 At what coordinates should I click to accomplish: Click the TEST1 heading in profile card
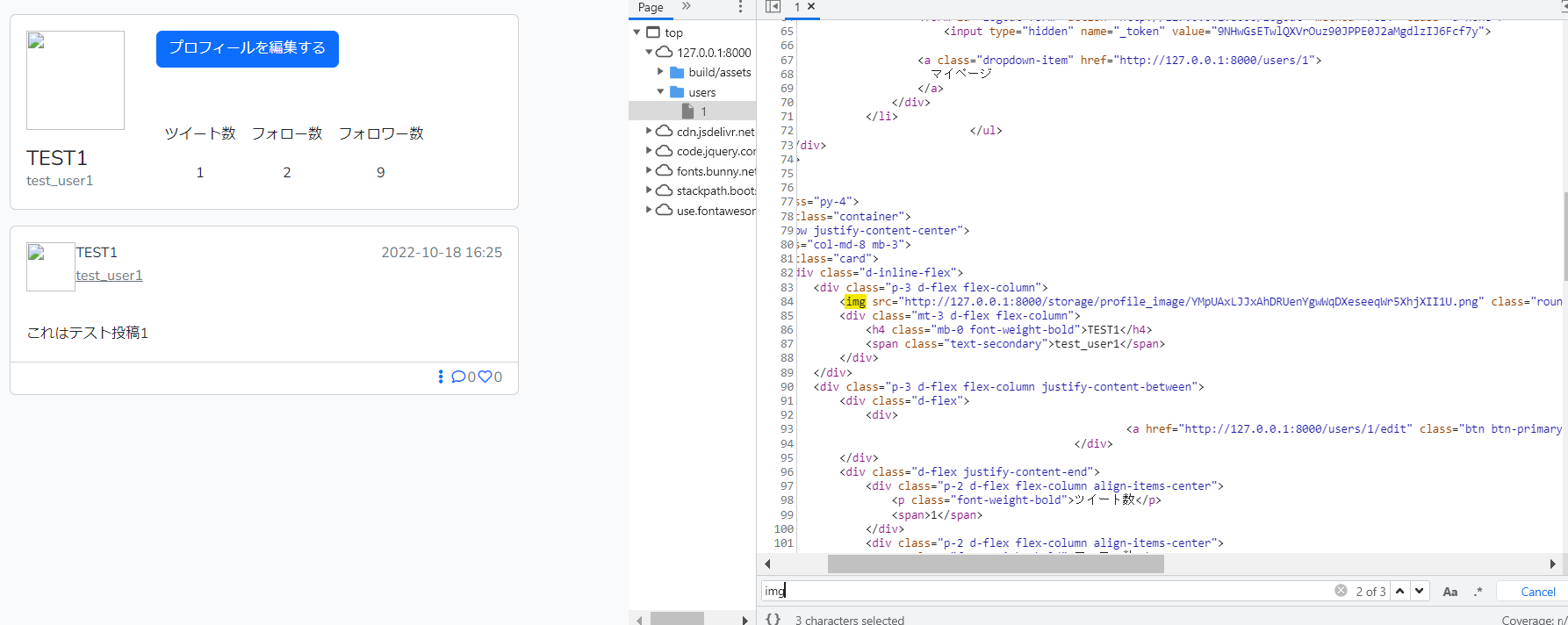click(57, 158)
